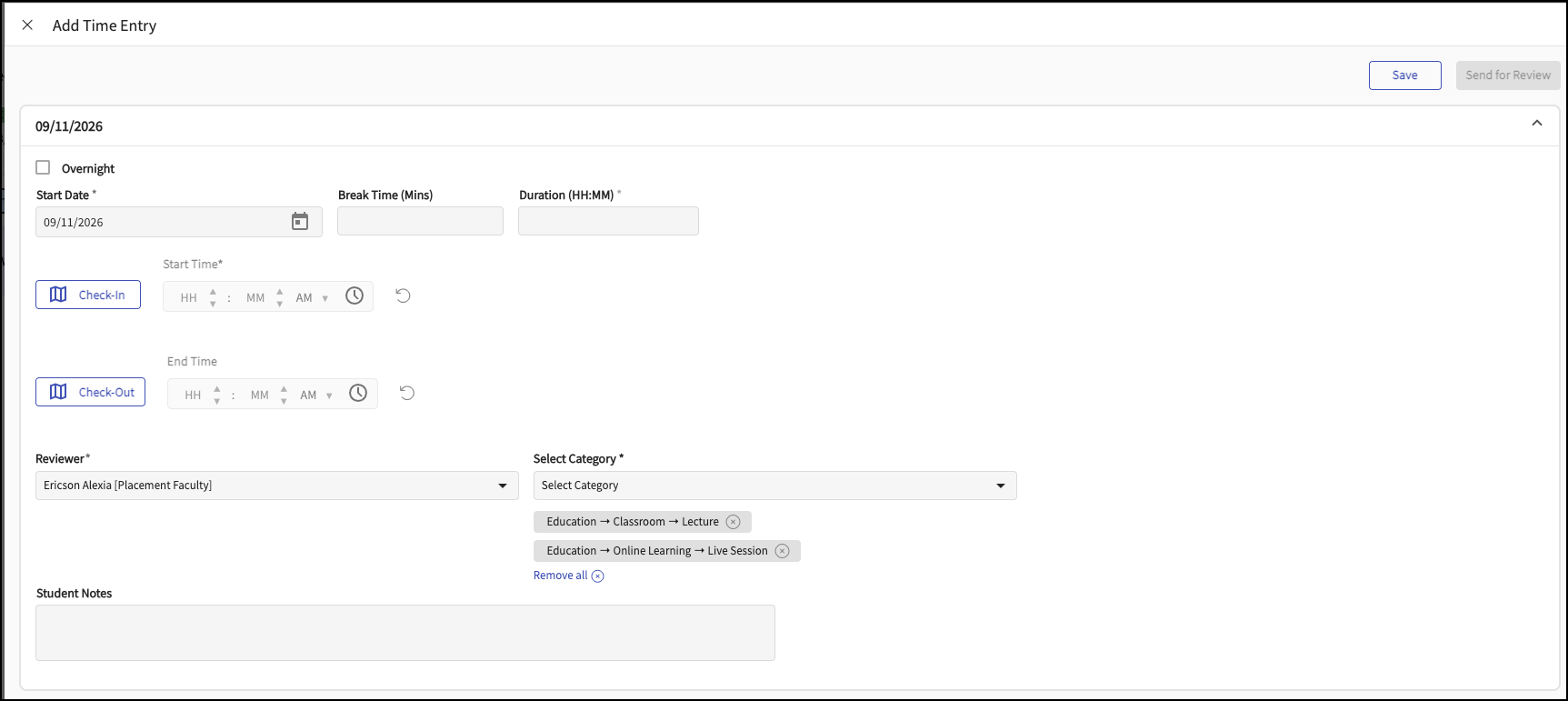Click the Check-In button
The width and height of the screenshot is (1568, 701).
[x=88, y=295]
